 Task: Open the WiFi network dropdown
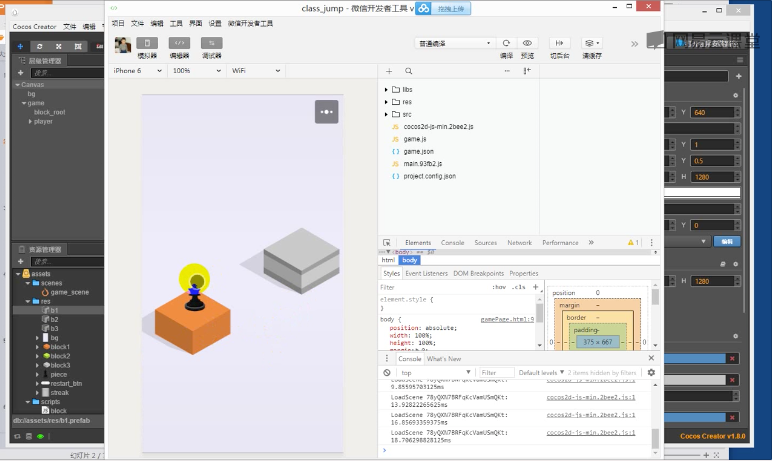(x=256, y=71)
